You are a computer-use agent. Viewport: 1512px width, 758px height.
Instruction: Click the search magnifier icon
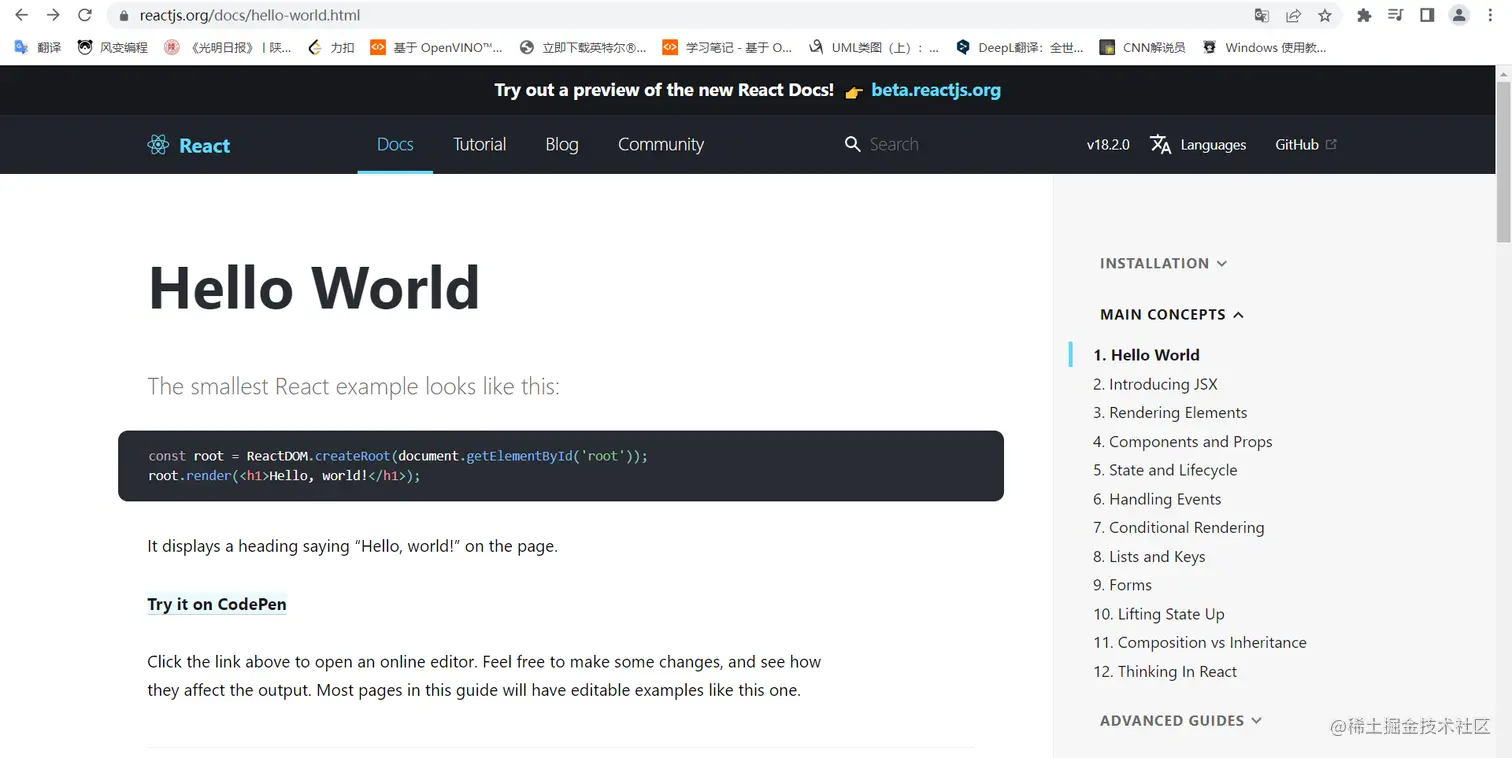(x=852, y=144)
